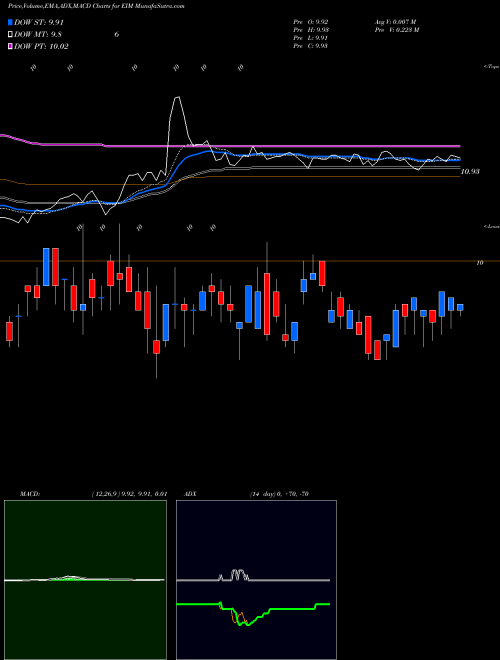Click the 'MACD:' panel heading
500x660 pixels.
tap(29, 494)
